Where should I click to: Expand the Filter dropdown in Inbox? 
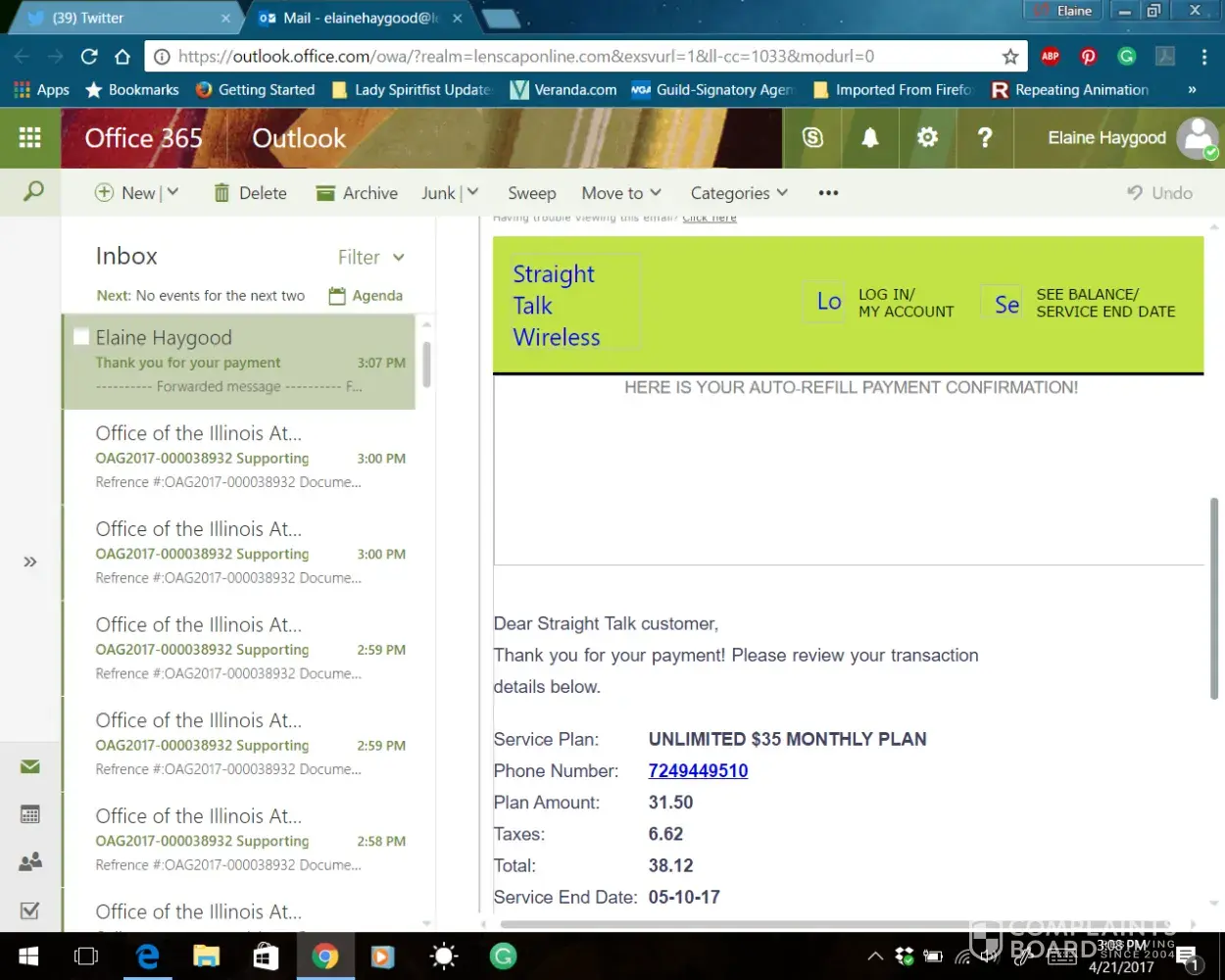point(371,258)
